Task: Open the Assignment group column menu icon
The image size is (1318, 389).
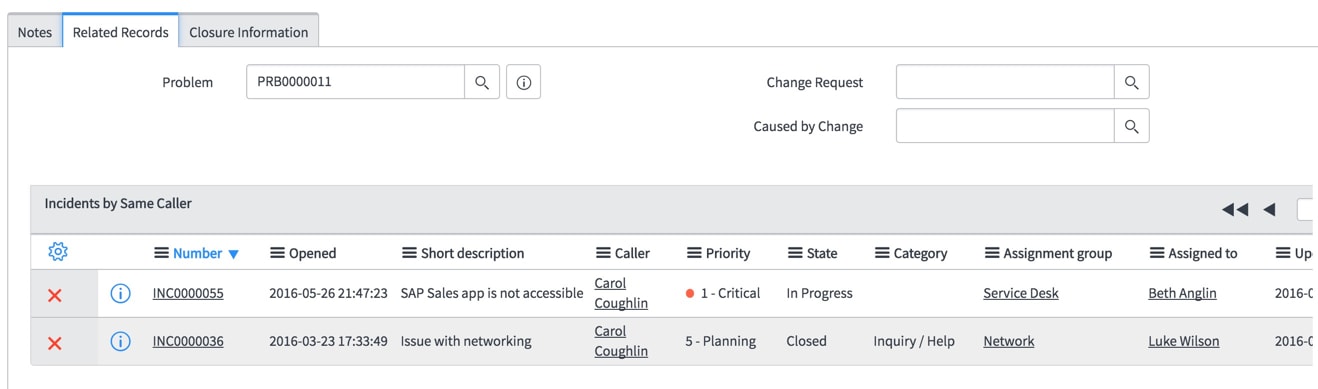Action: pyautogui.click(x=992, y=253)
